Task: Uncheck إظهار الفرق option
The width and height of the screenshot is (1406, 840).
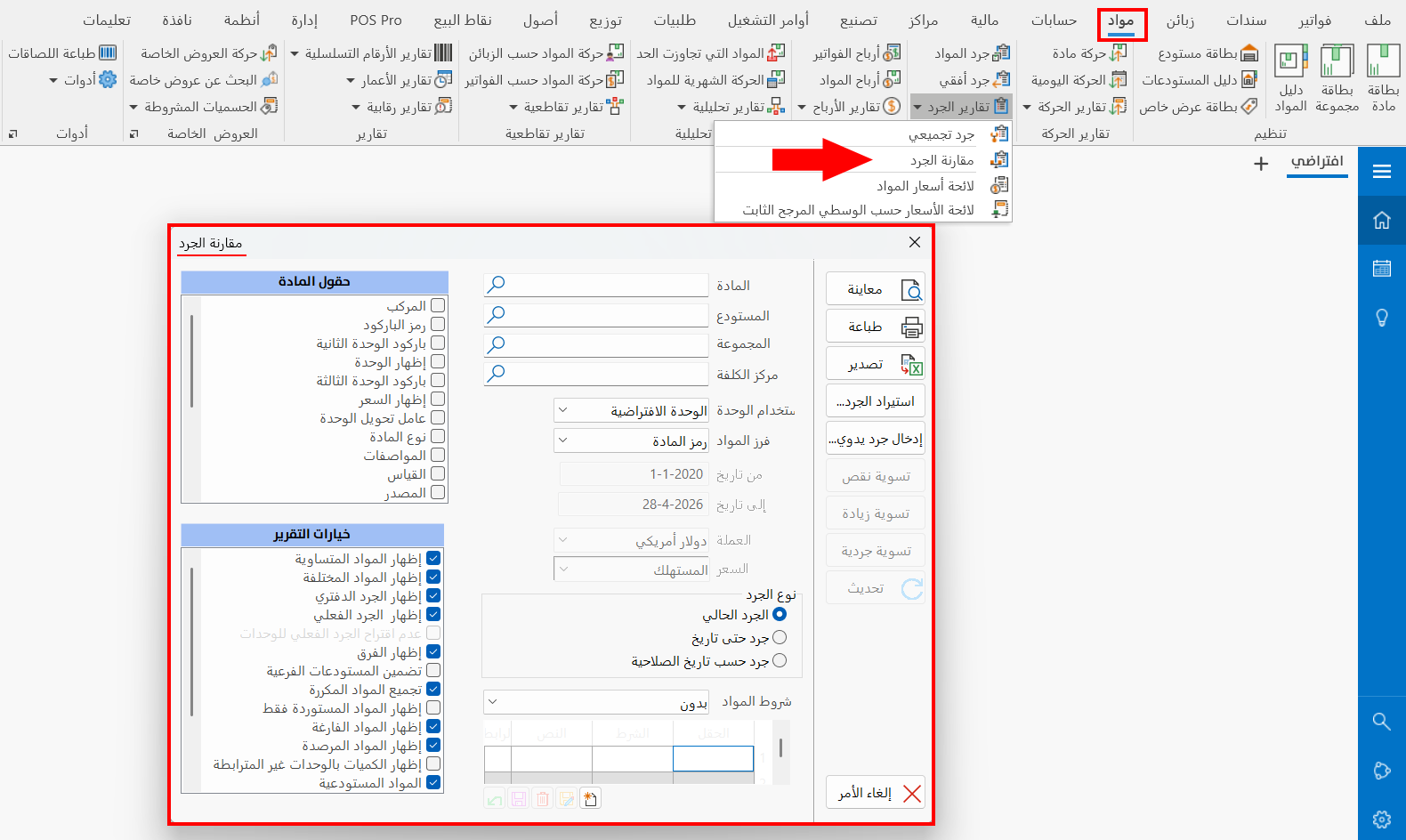Action: point(433,651)
